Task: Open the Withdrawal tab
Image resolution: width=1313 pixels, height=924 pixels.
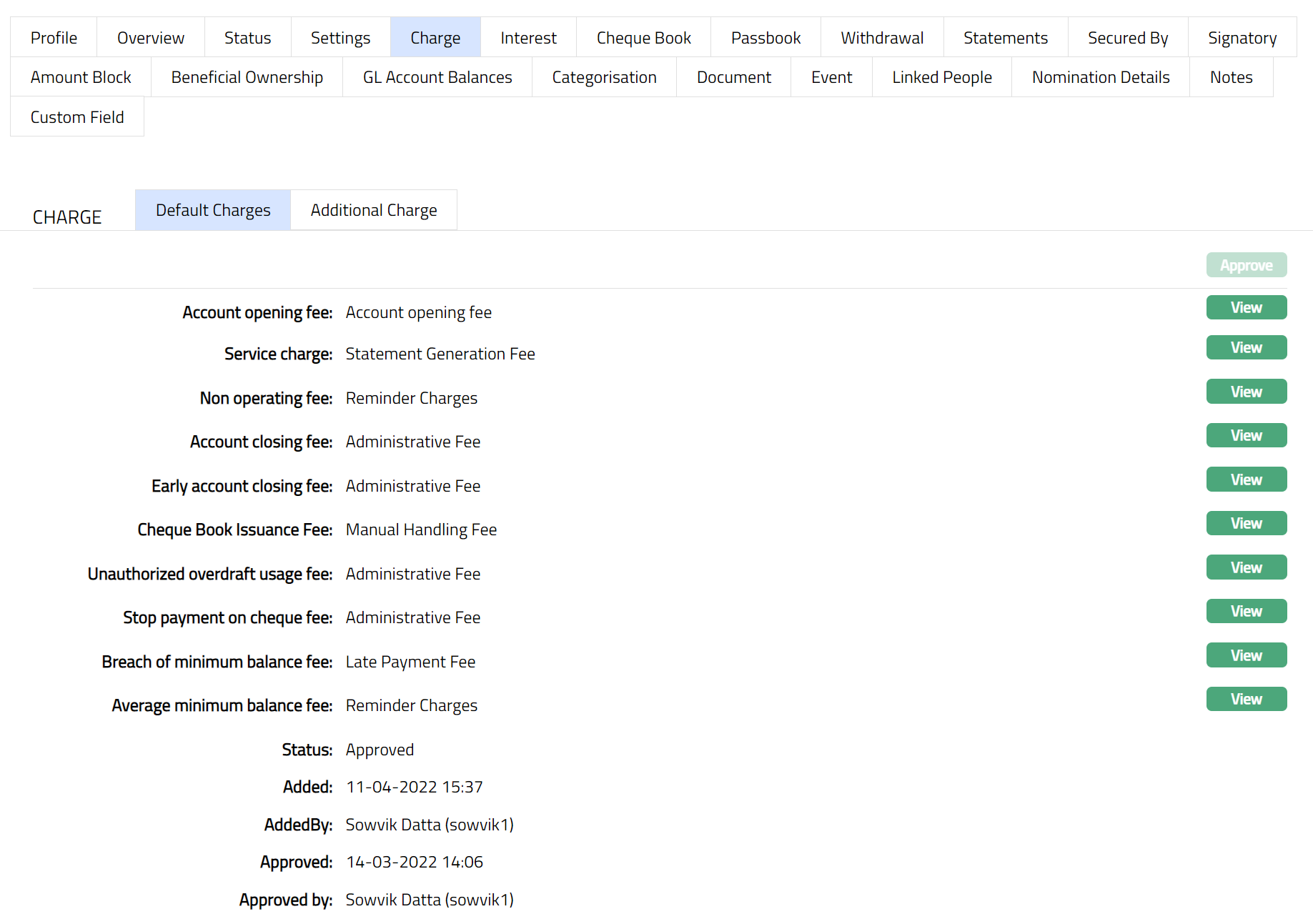Action: click(x=881, y=38)
